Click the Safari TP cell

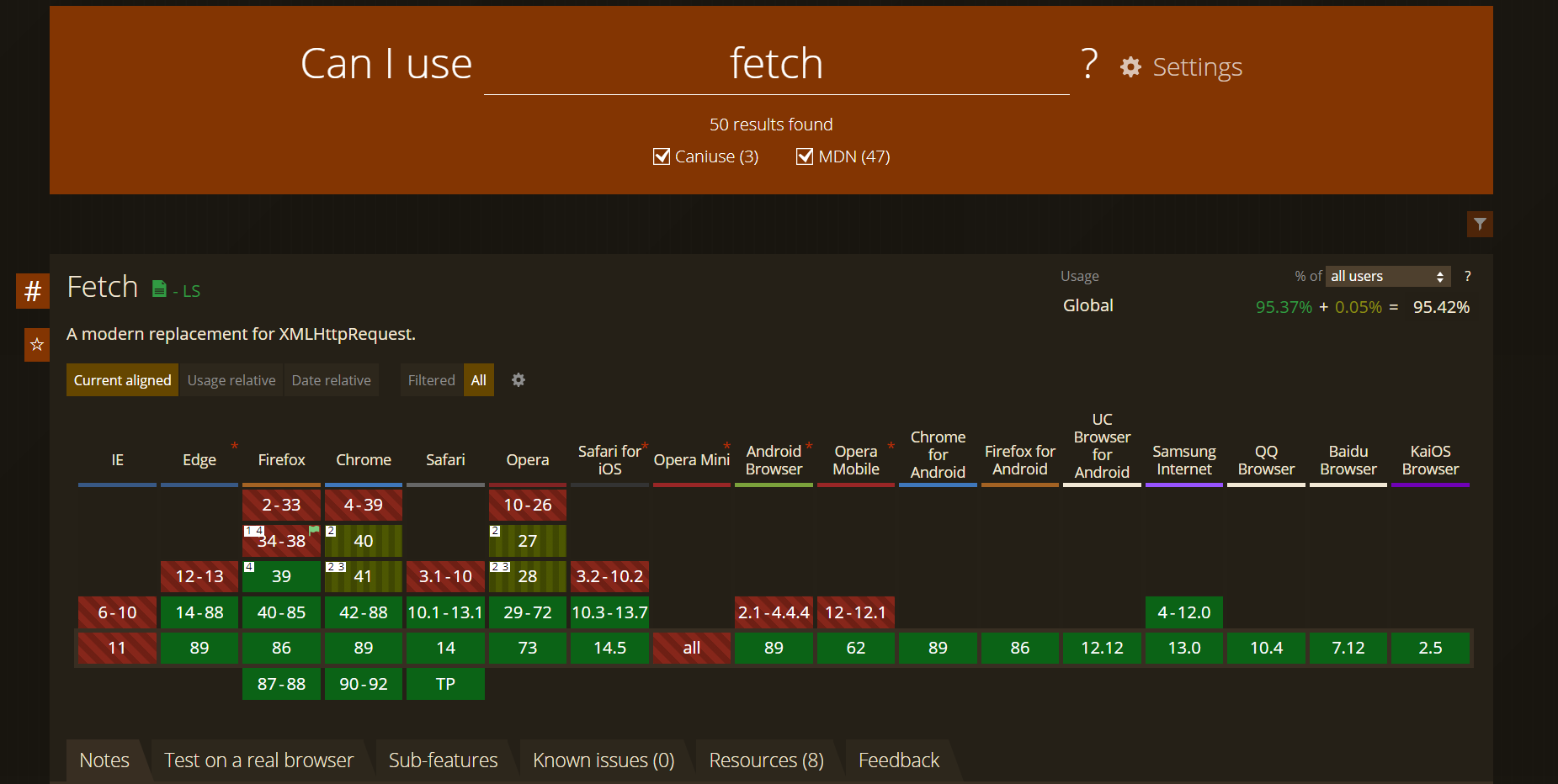(445, 684)
